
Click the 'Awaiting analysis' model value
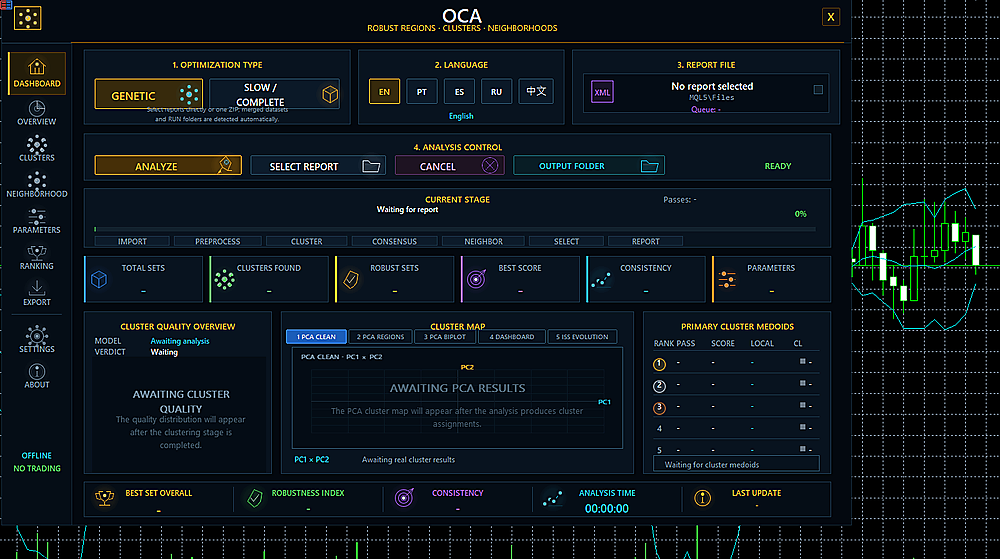tap(180, 341)
